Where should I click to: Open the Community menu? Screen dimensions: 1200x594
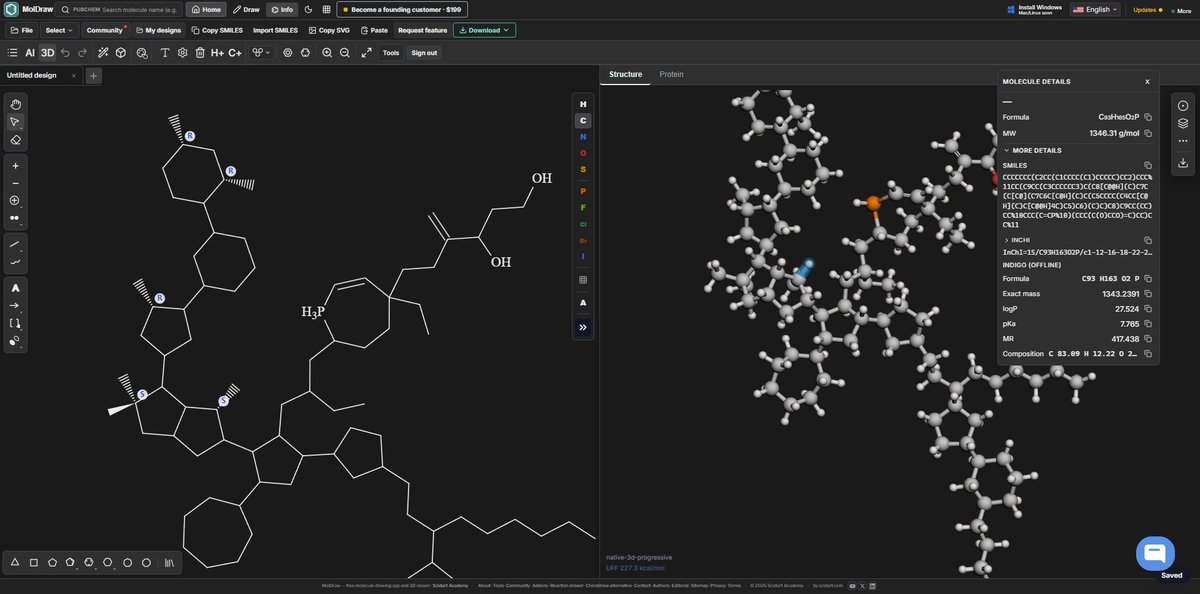(104, 30)
